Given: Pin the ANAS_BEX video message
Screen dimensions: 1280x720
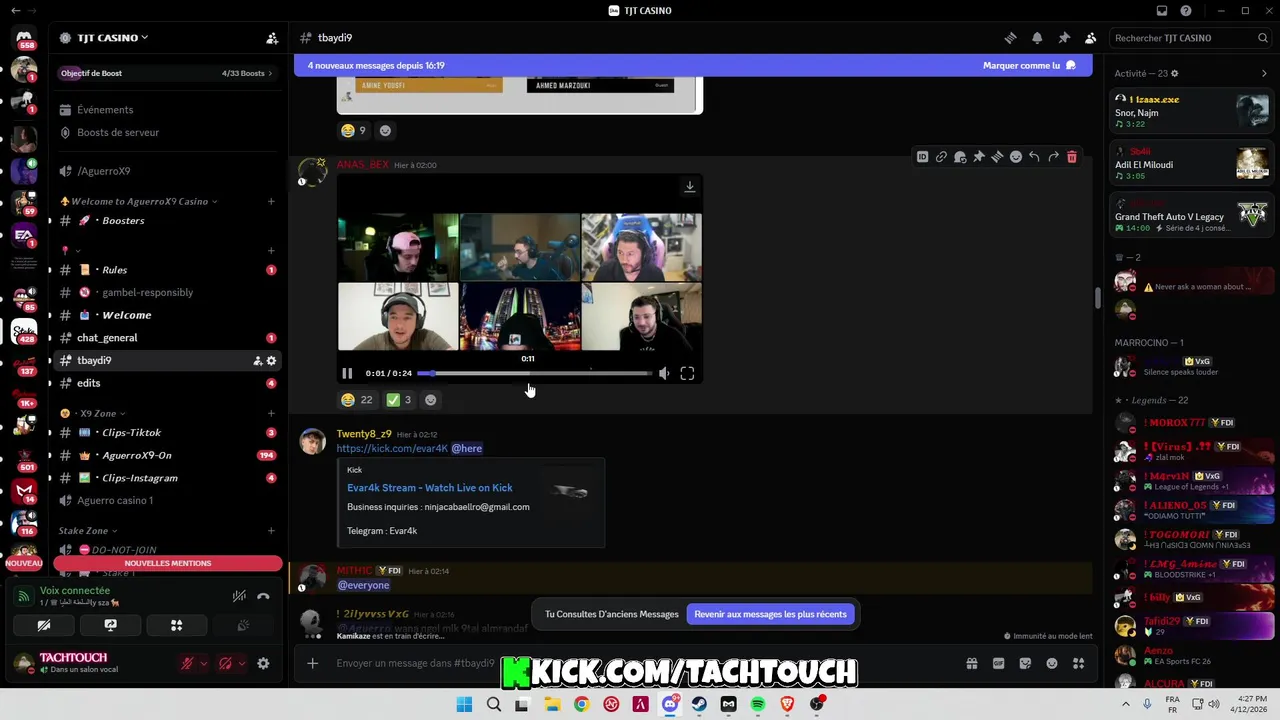Looking at the screenshot, I should coord(978,157).
